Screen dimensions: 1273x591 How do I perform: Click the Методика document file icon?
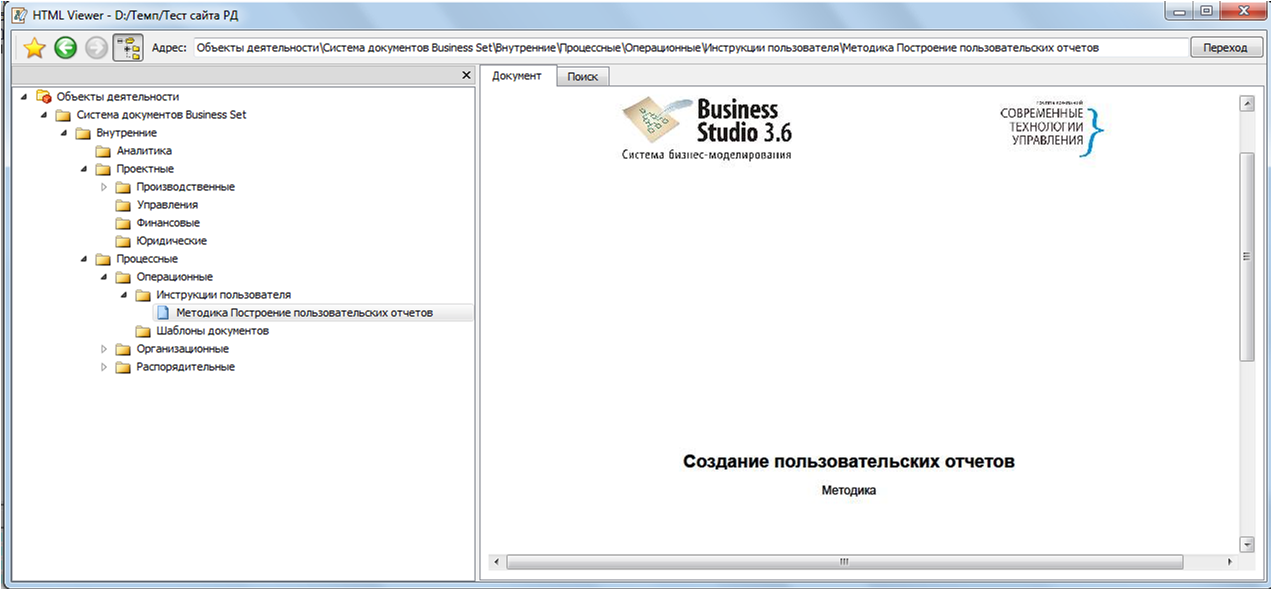(x=163, y=313)
